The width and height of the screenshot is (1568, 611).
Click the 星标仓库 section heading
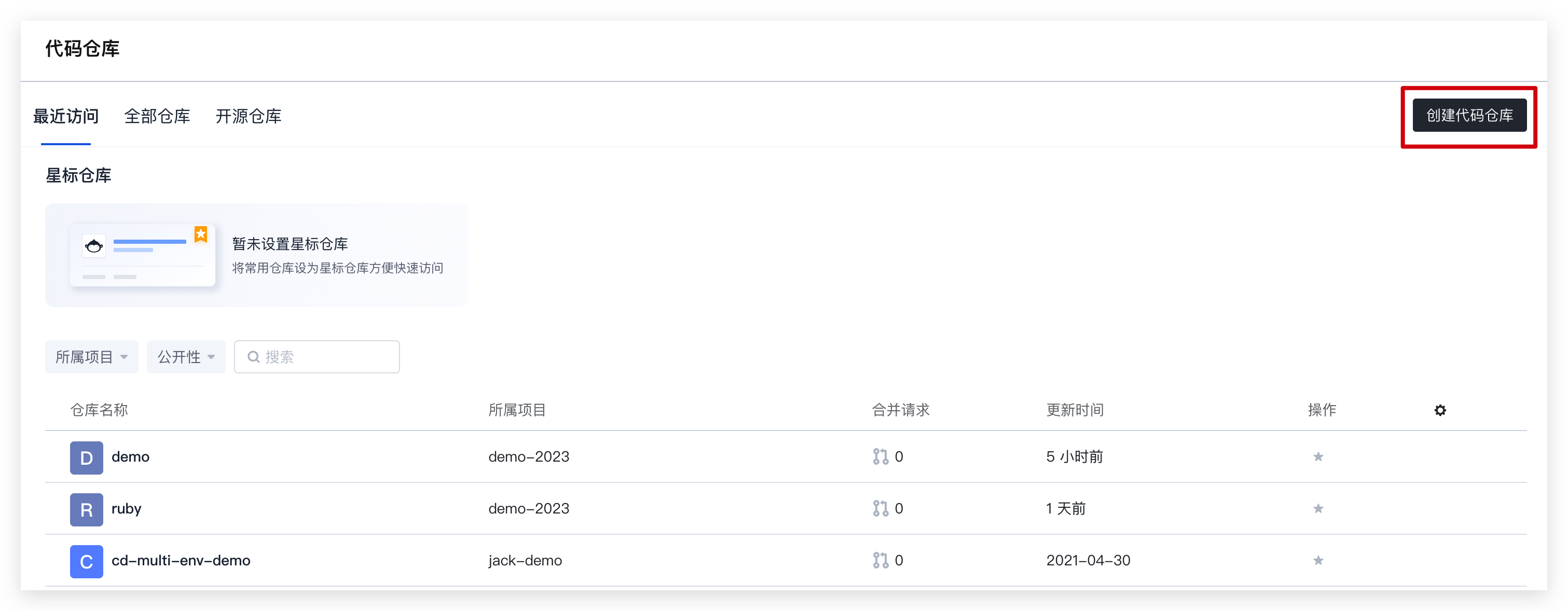(78, 176)
